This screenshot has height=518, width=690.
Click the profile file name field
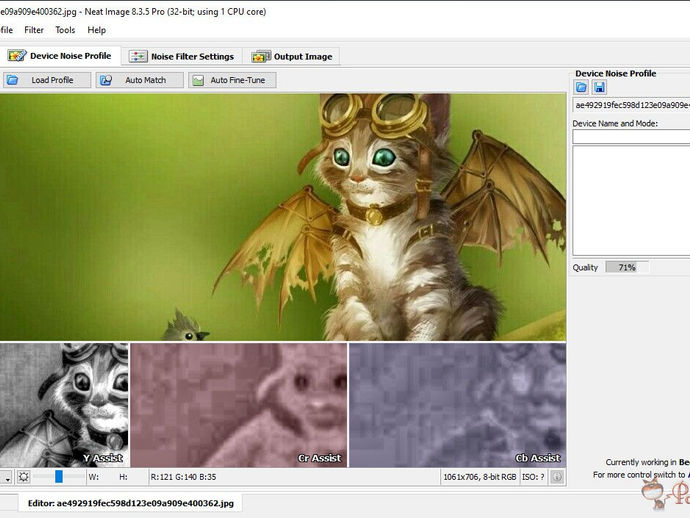[631, 105]
